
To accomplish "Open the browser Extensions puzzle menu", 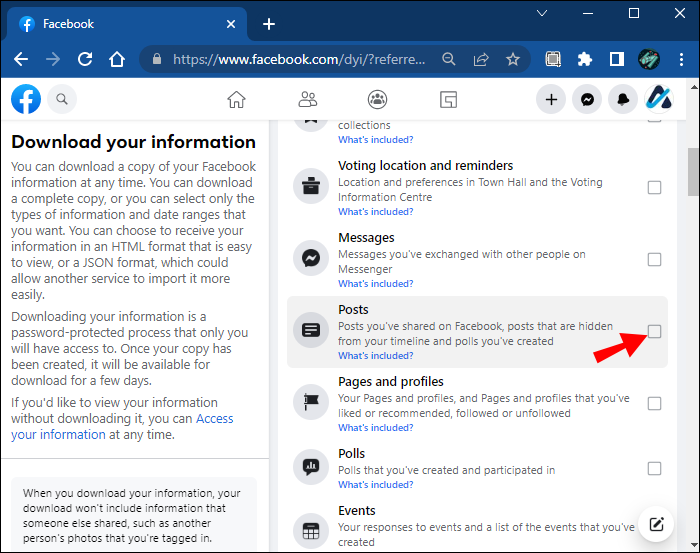I will pyautogui.click(x=585, y=59).
